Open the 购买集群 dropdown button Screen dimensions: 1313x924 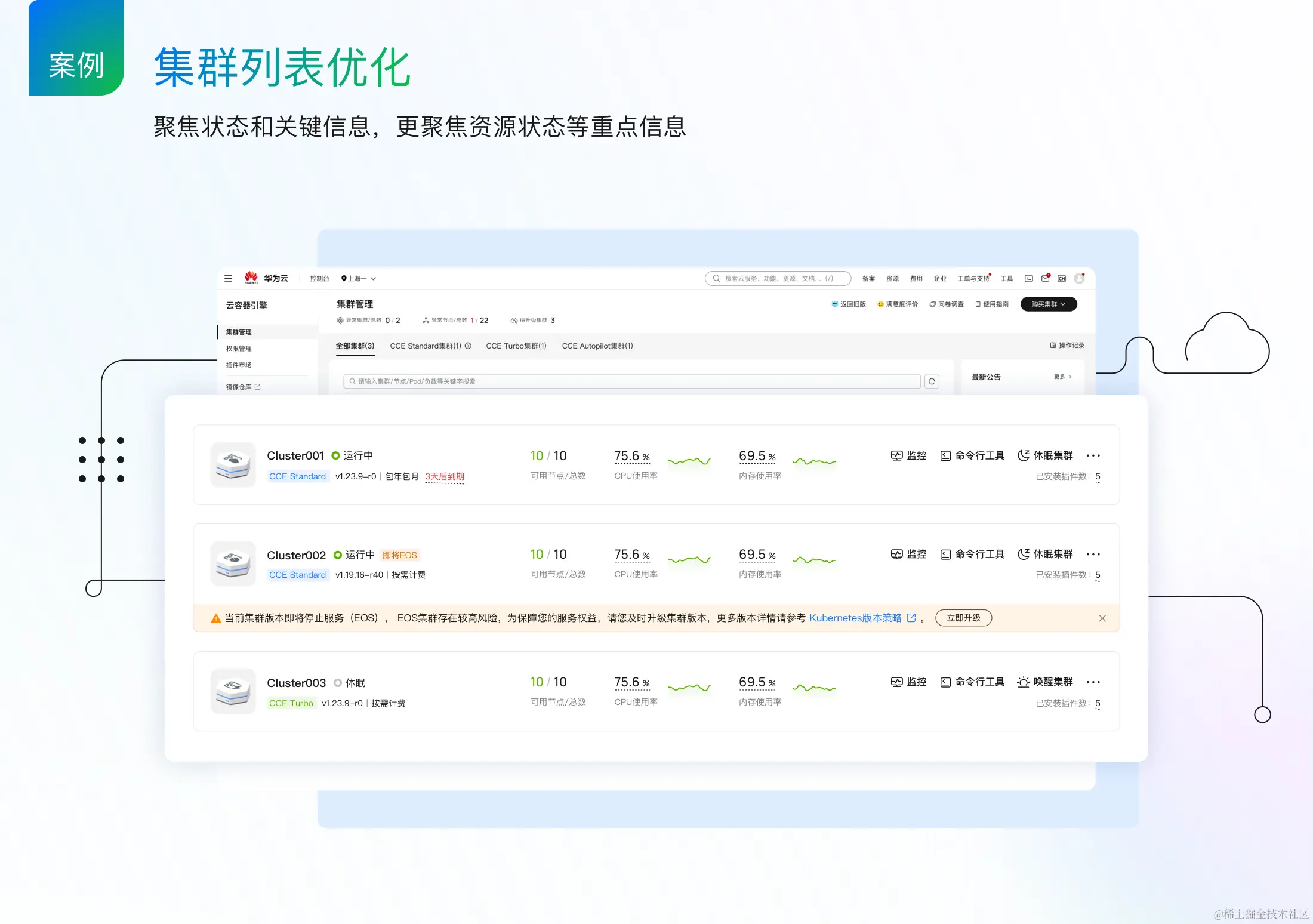coord(1049,304)
